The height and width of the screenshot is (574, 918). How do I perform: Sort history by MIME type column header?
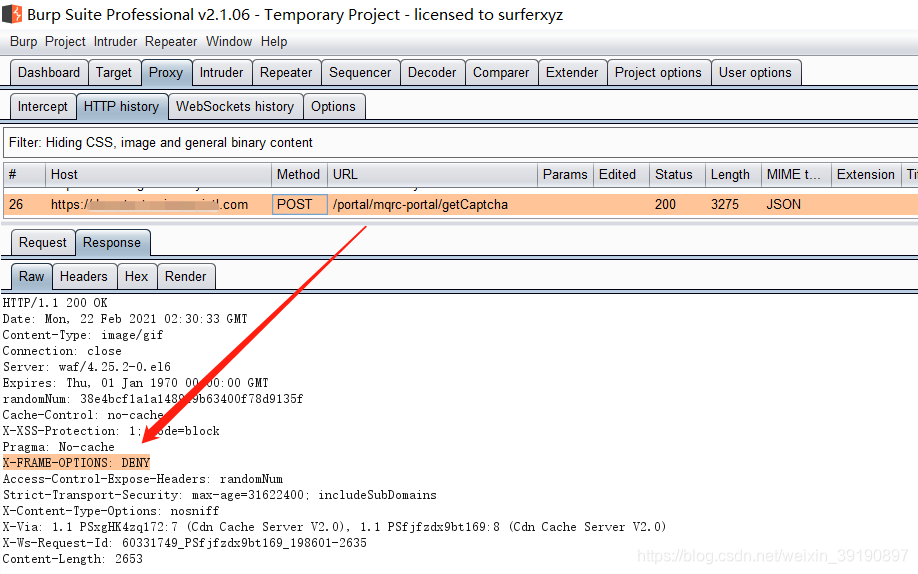click(796, 175)
